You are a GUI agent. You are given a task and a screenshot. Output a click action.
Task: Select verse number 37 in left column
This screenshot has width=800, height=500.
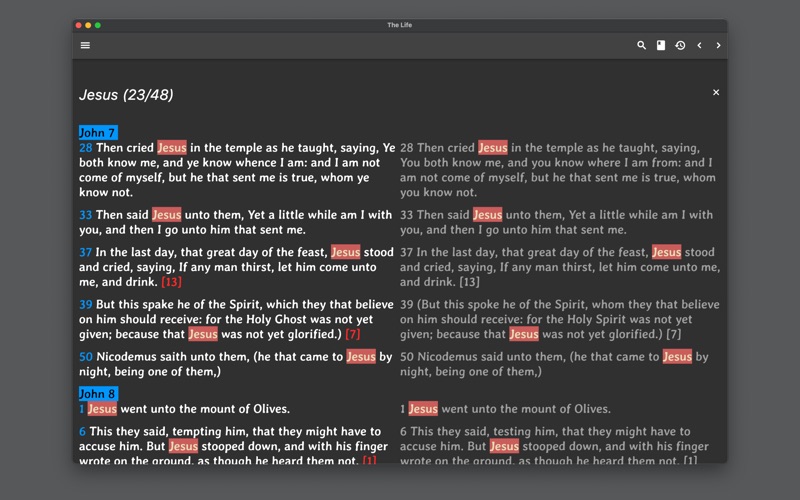85,252
